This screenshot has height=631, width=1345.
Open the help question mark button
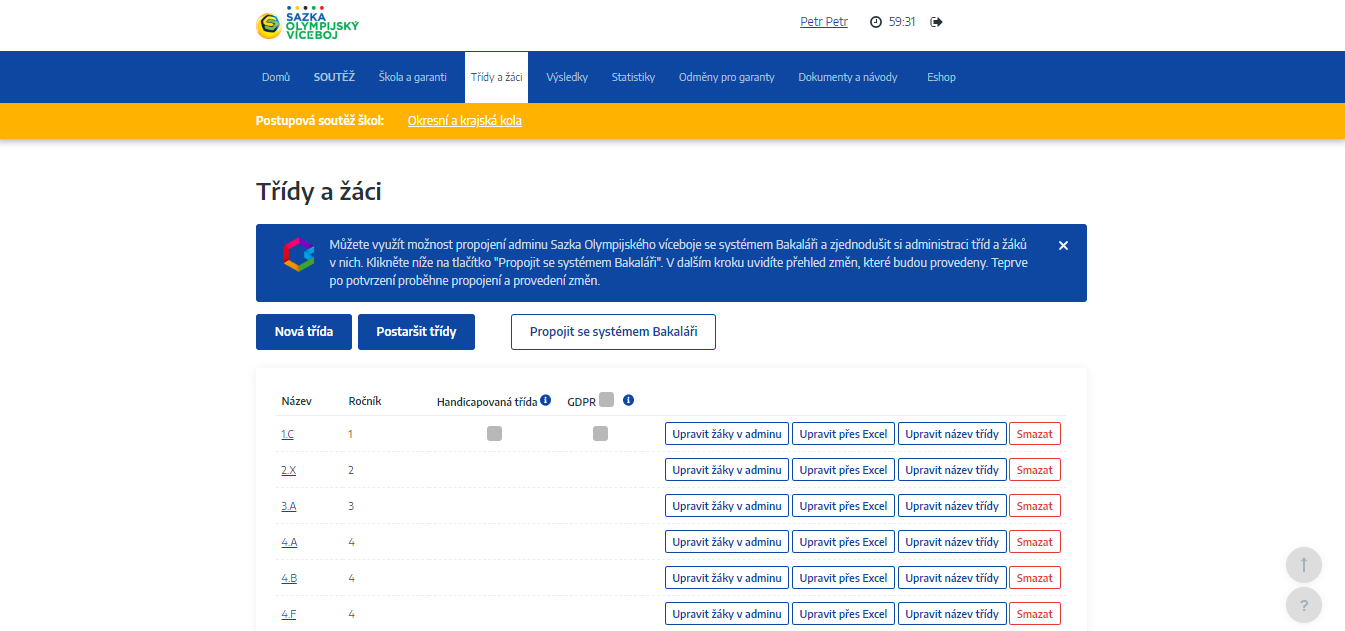pyautogui.click(x=1303, y=605)
